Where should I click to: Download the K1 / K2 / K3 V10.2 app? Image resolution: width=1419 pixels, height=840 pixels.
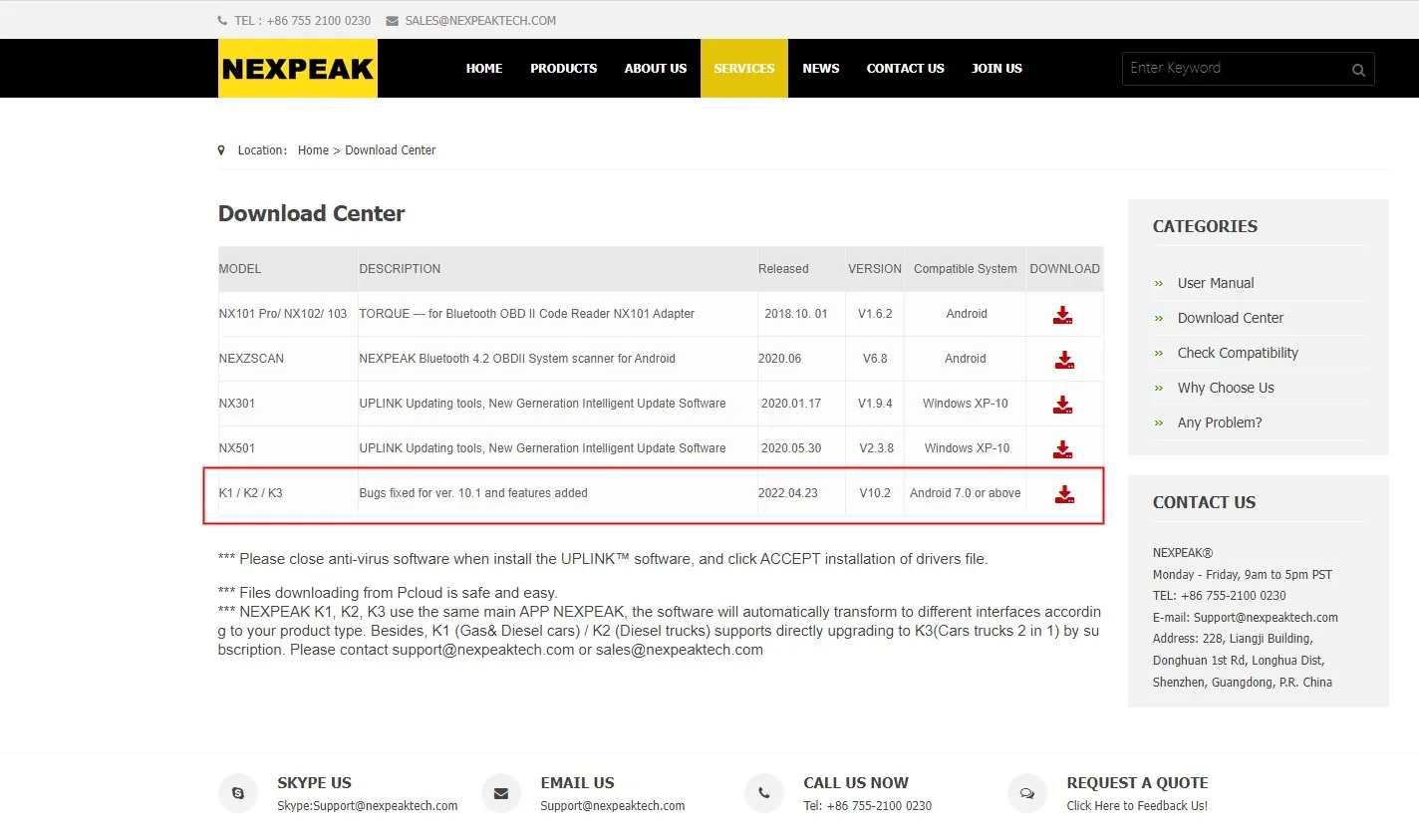(x=1064, y=494)
